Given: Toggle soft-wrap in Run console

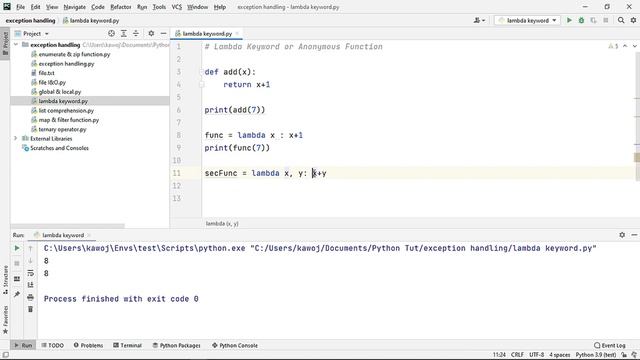Looking at the screenshot, I should point(30,273).
